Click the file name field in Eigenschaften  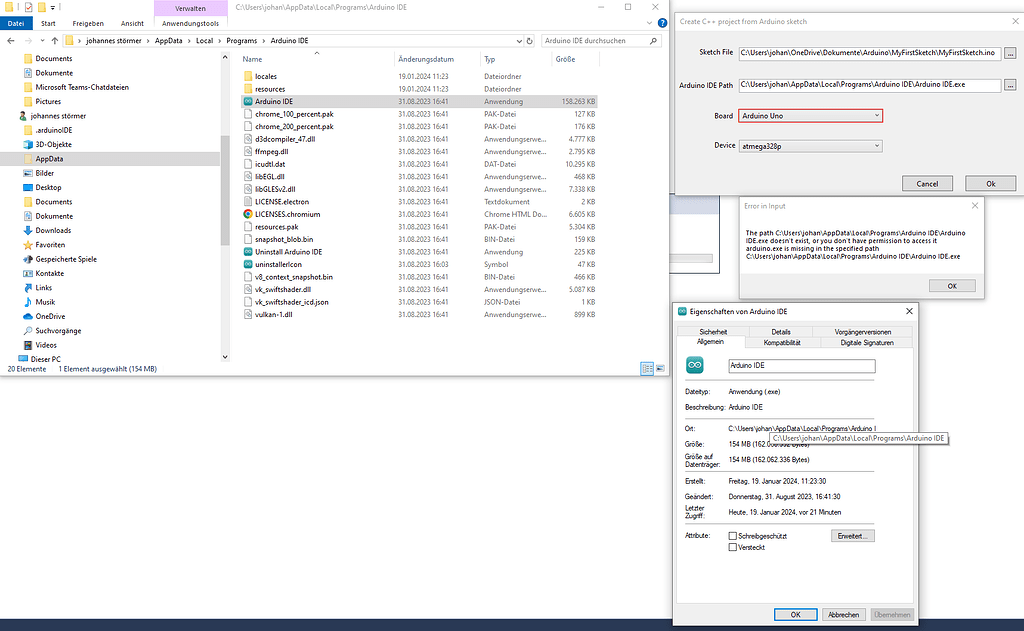[802, 366]
